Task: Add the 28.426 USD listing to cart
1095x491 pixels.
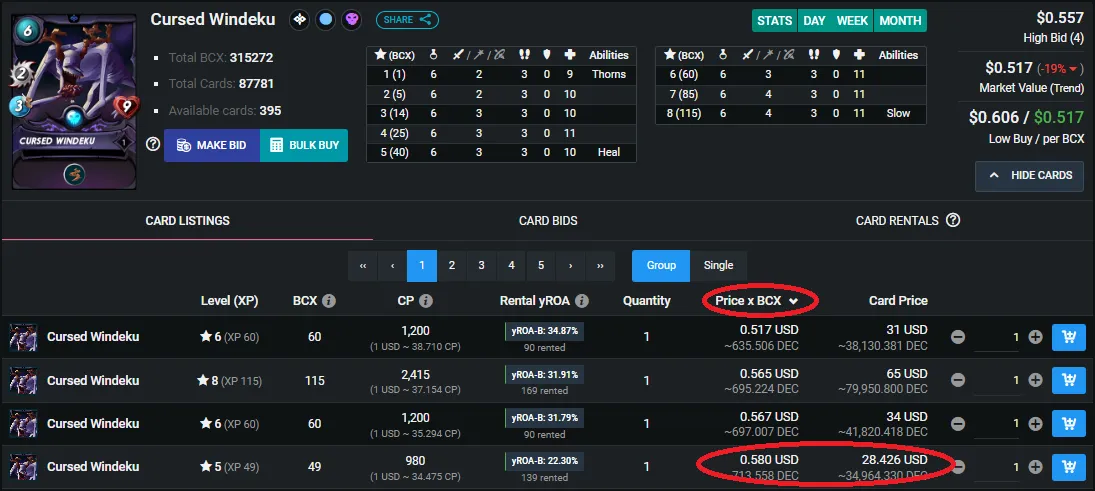Action: [1068, 467]
